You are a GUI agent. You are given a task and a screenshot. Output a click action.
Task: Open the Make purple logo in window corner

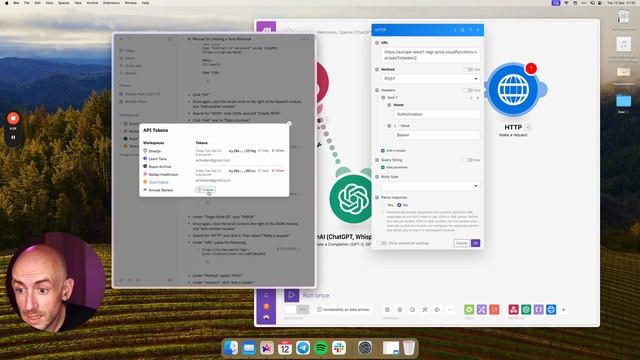coord(266,29)
